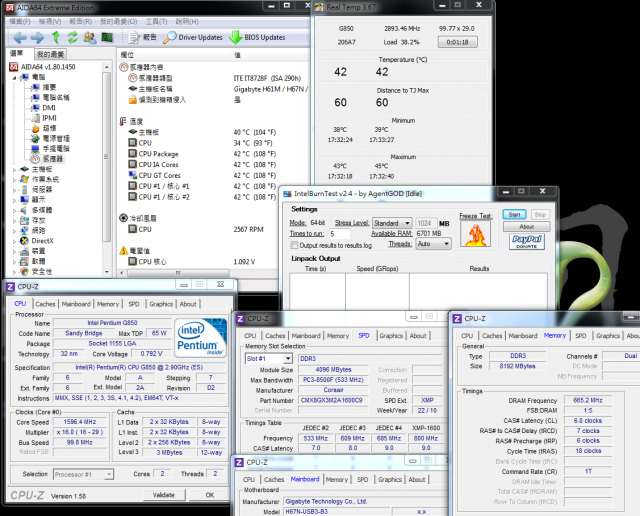The height and width of the screenshot is (516, 640).
Task: Switch to Caches tab in left CPU-Z window
Action: (45, 304)
